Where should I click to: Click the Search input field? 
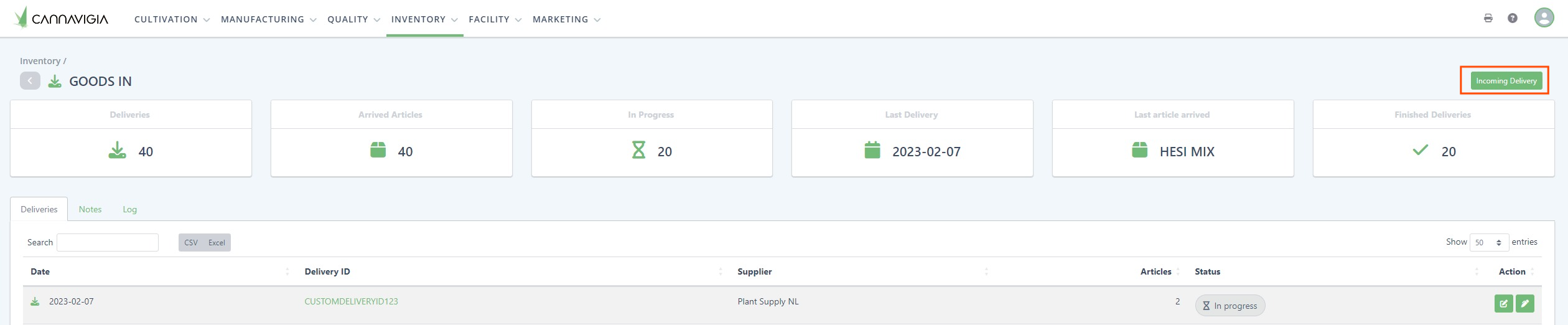(x=108, y=243)
